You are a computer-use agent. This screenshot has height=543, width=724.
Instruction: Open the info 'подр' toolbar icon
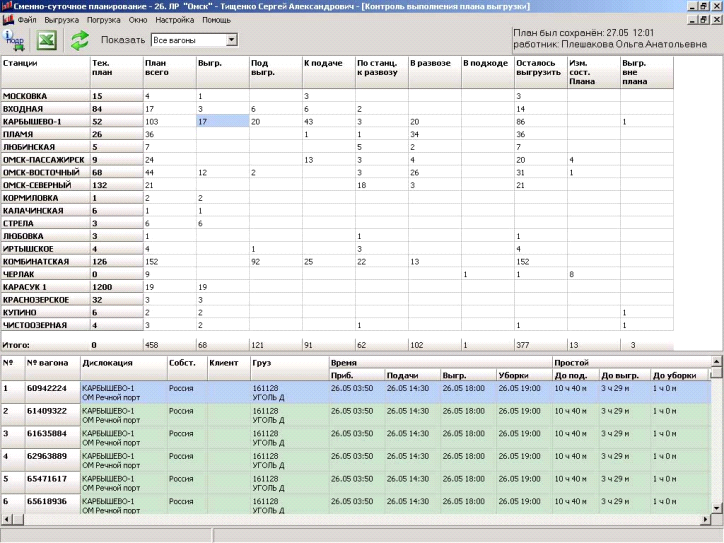[x=14, y=40]
